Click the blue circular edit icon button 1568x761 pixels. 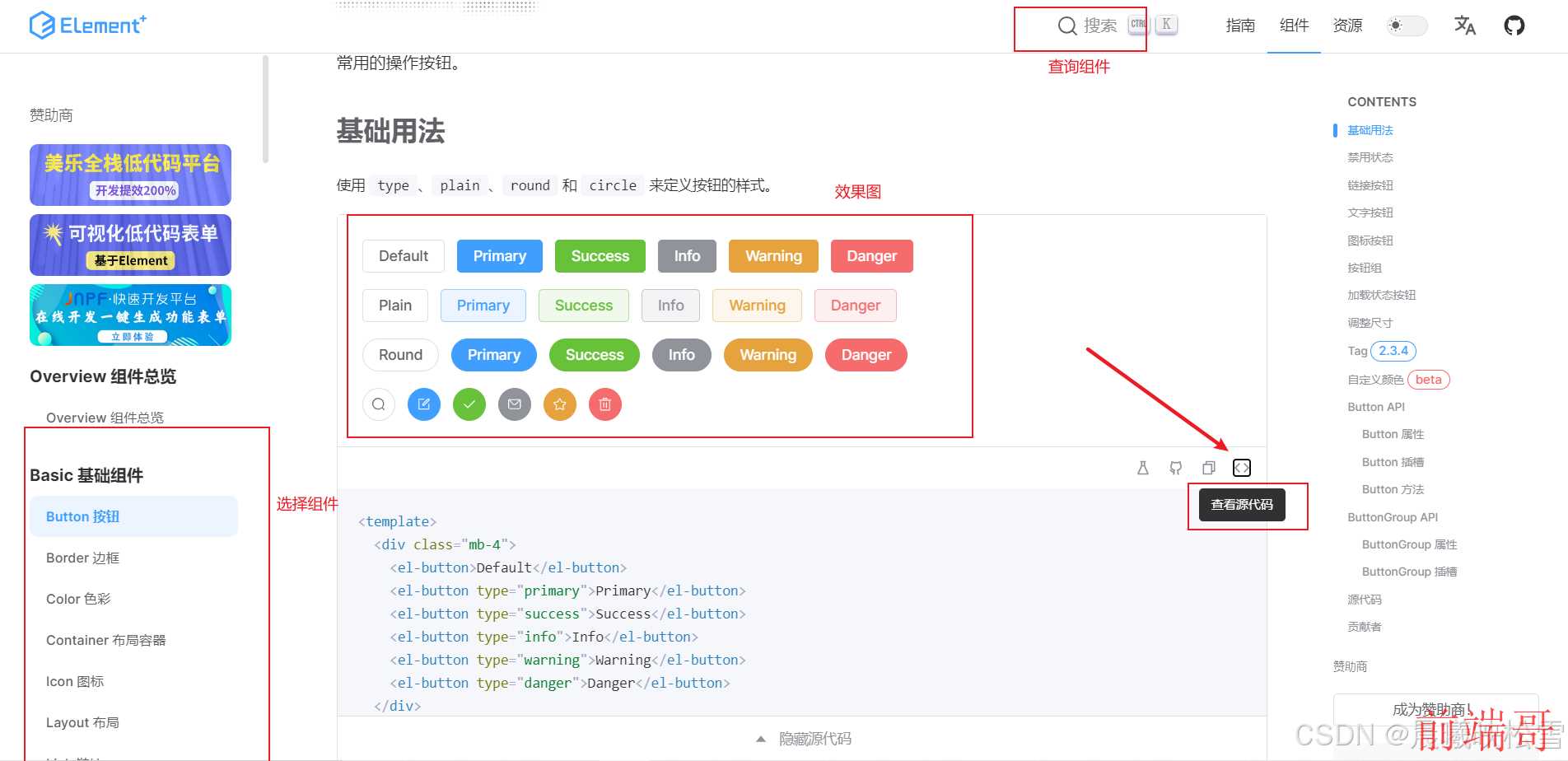click(424, 404)
